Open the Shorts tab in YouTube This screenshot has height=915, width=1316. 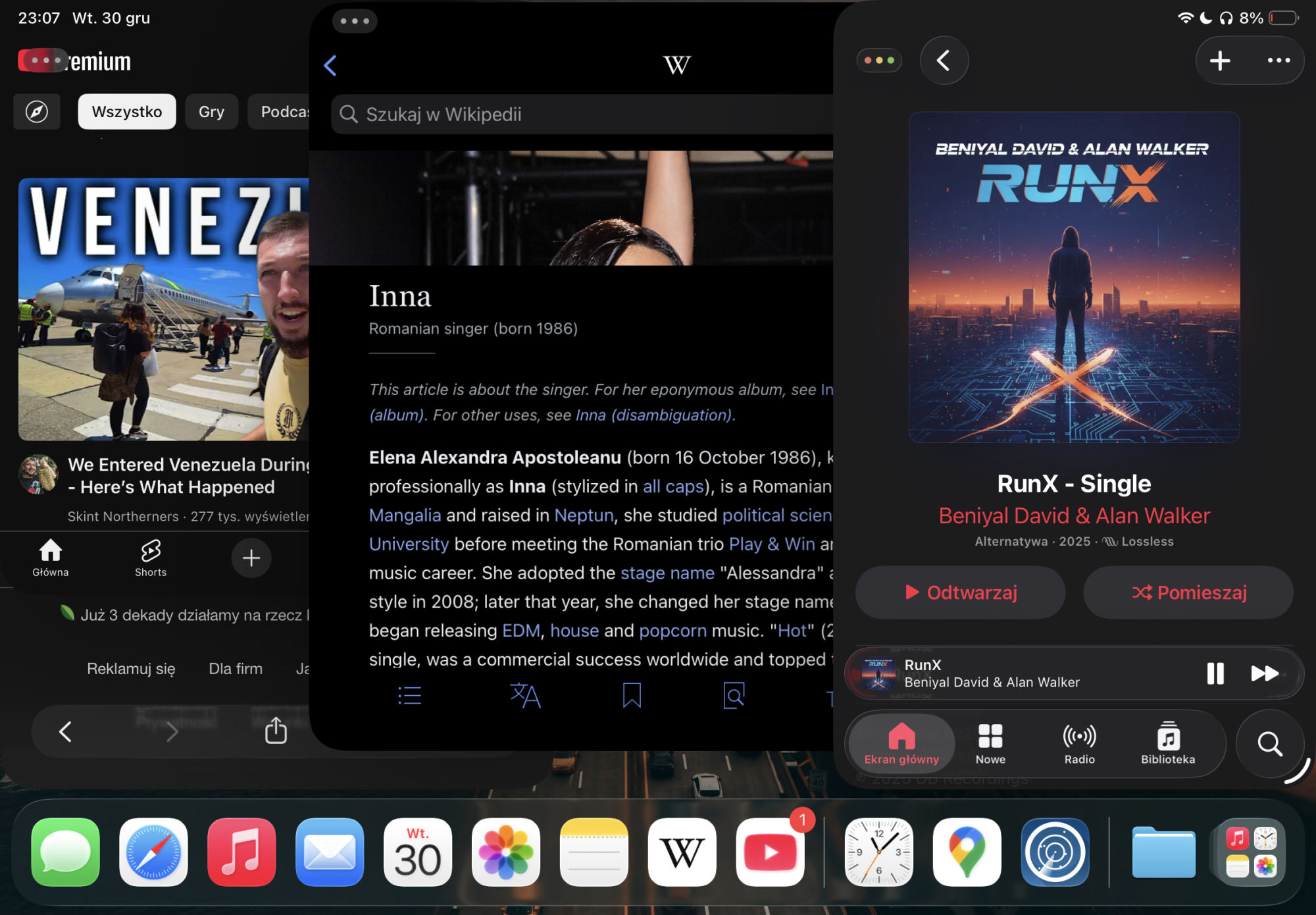151,558
